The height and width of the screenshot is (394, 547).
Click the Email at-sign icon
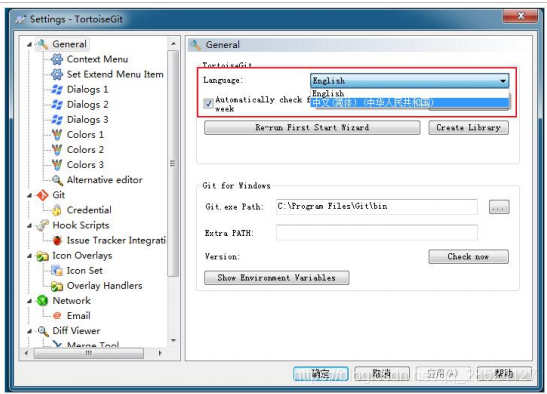57,316
